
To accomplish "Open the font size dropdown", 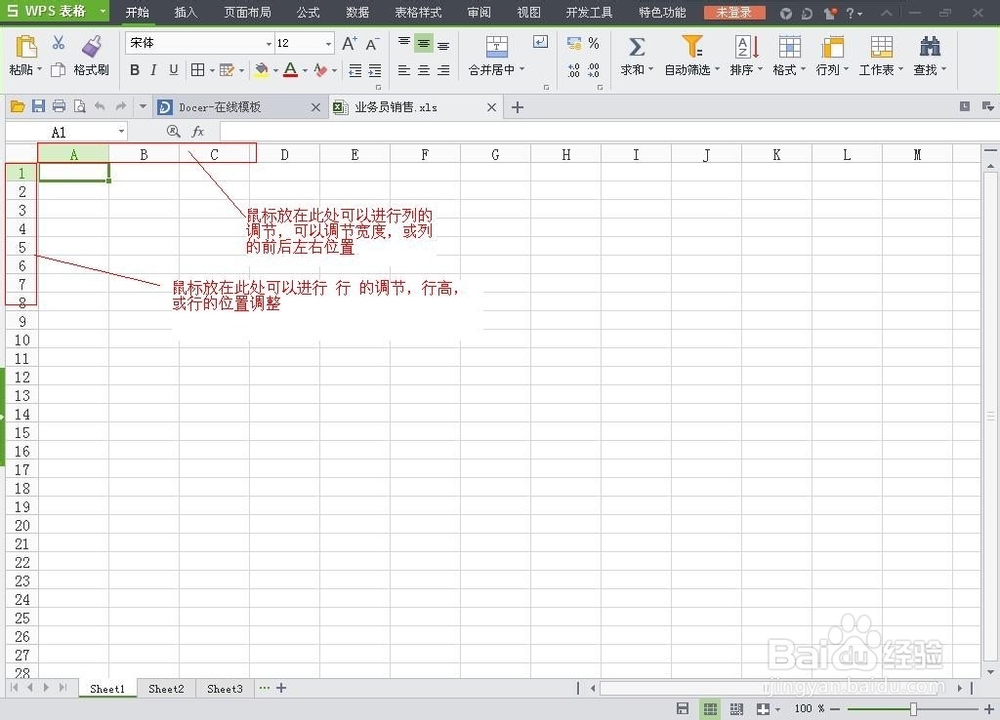I will tap(328, 43).
